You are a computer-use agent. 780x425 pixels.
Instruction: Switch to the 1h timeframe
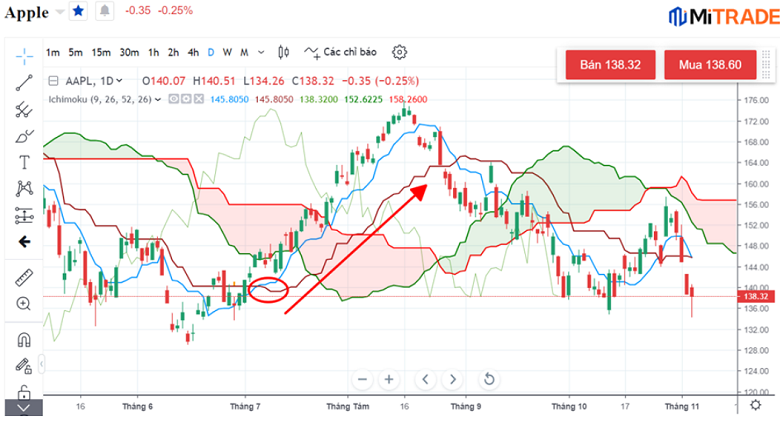[x=153, y=52]
